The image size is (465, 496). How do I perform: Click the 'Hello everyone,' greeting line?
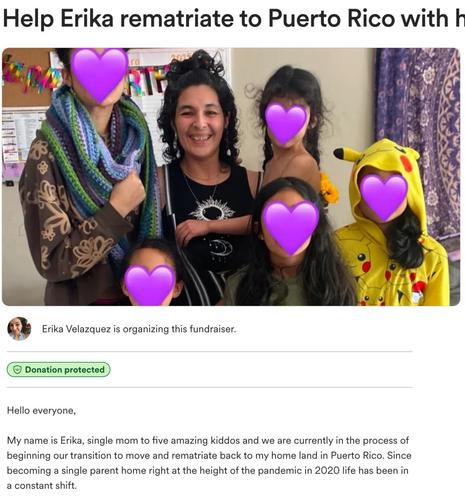41,410
